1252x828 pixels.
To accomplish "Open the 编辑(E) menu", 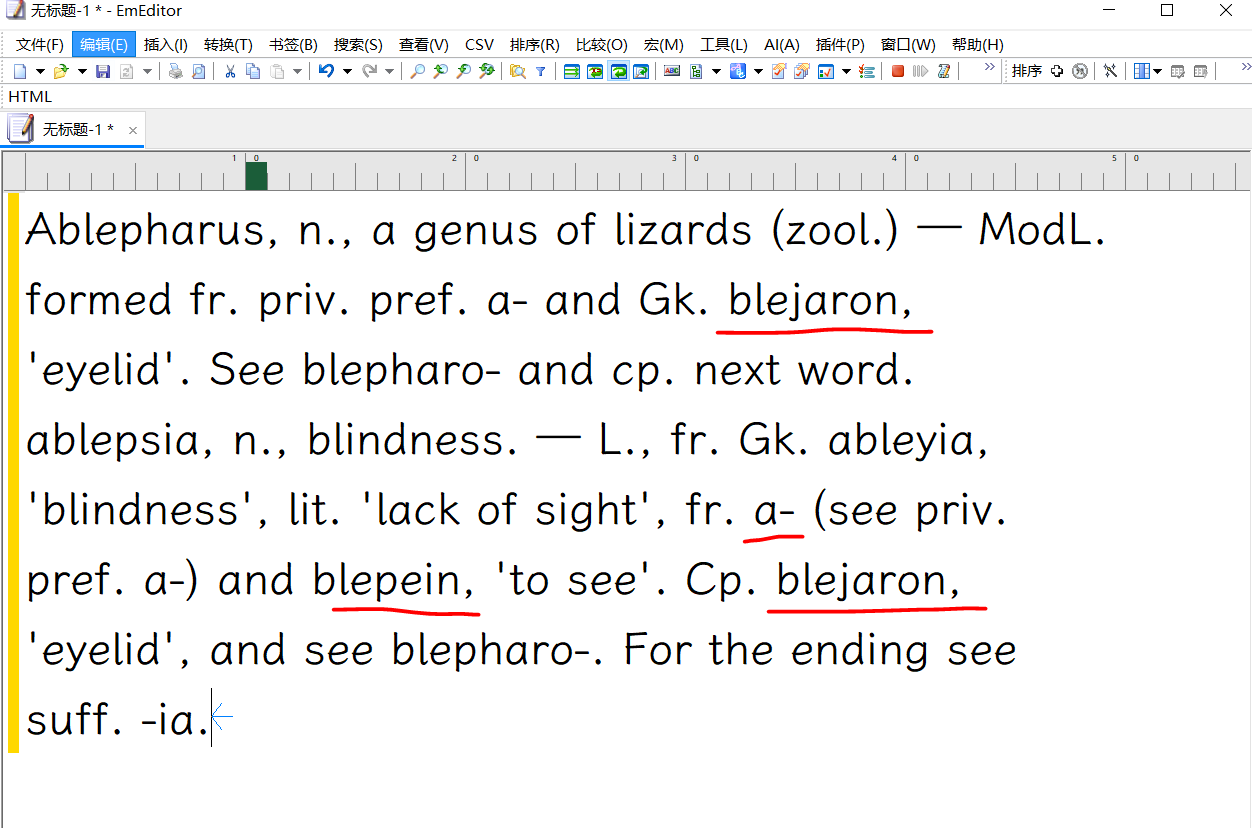I will (x=104, y=44).
